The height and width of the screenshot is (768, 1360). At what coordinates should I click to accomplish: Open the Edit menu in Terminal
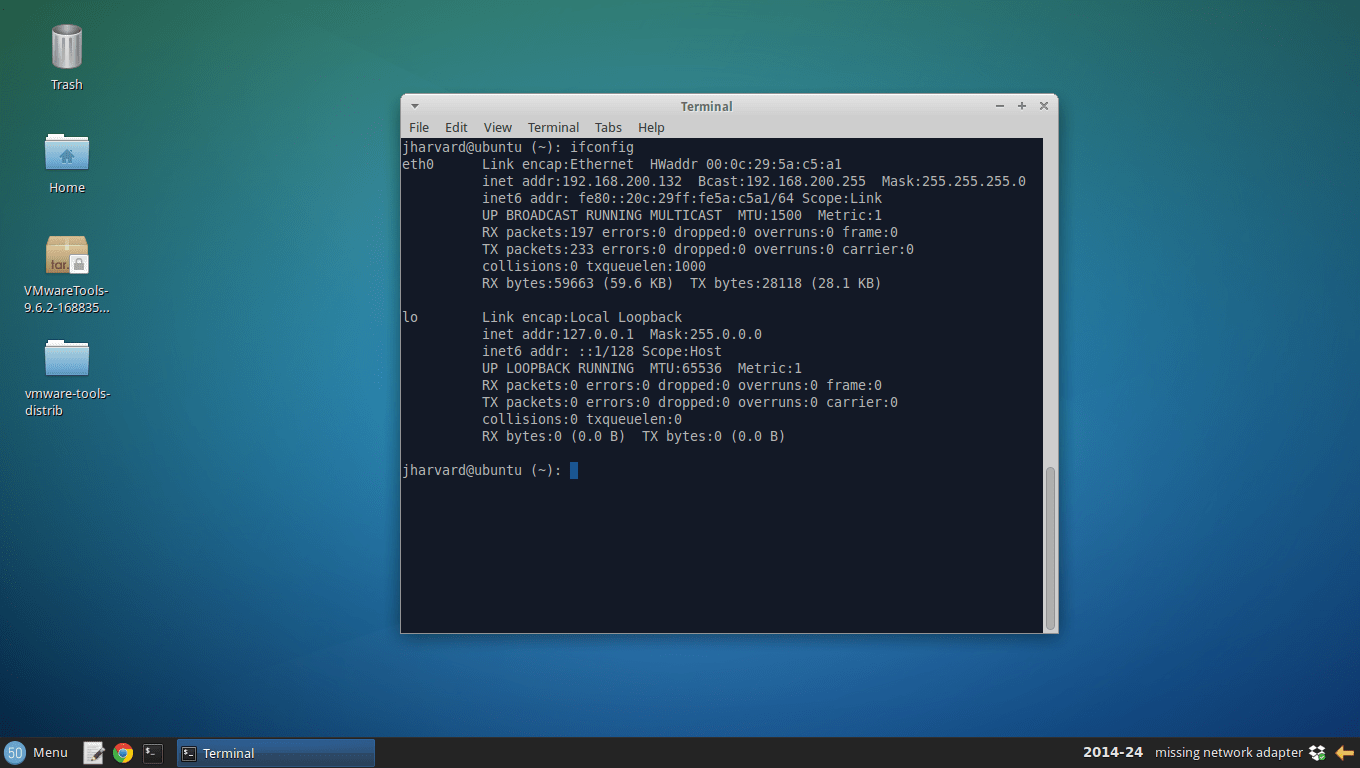pyautogui.click(x=456, y=127)
